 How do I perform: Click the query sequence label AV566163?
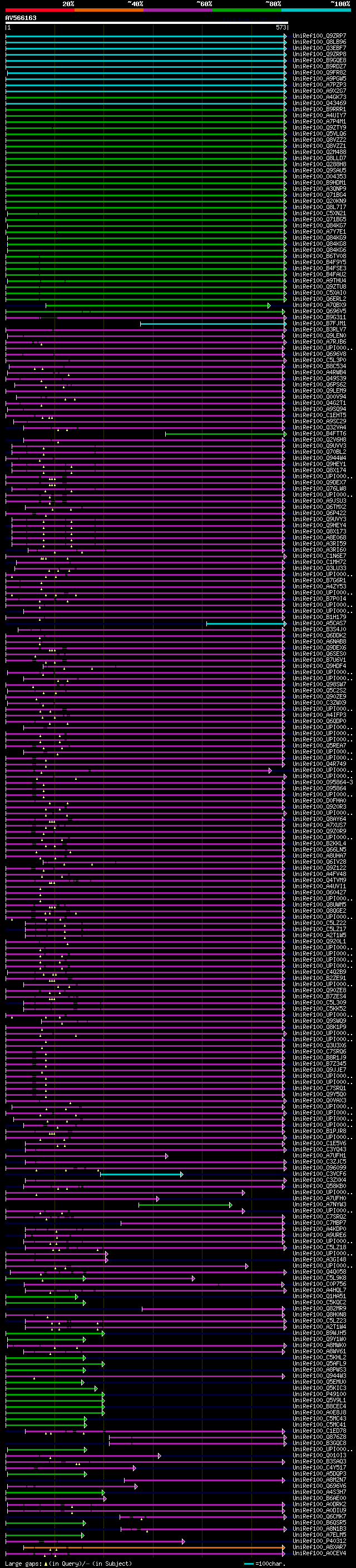coord(21,18)
